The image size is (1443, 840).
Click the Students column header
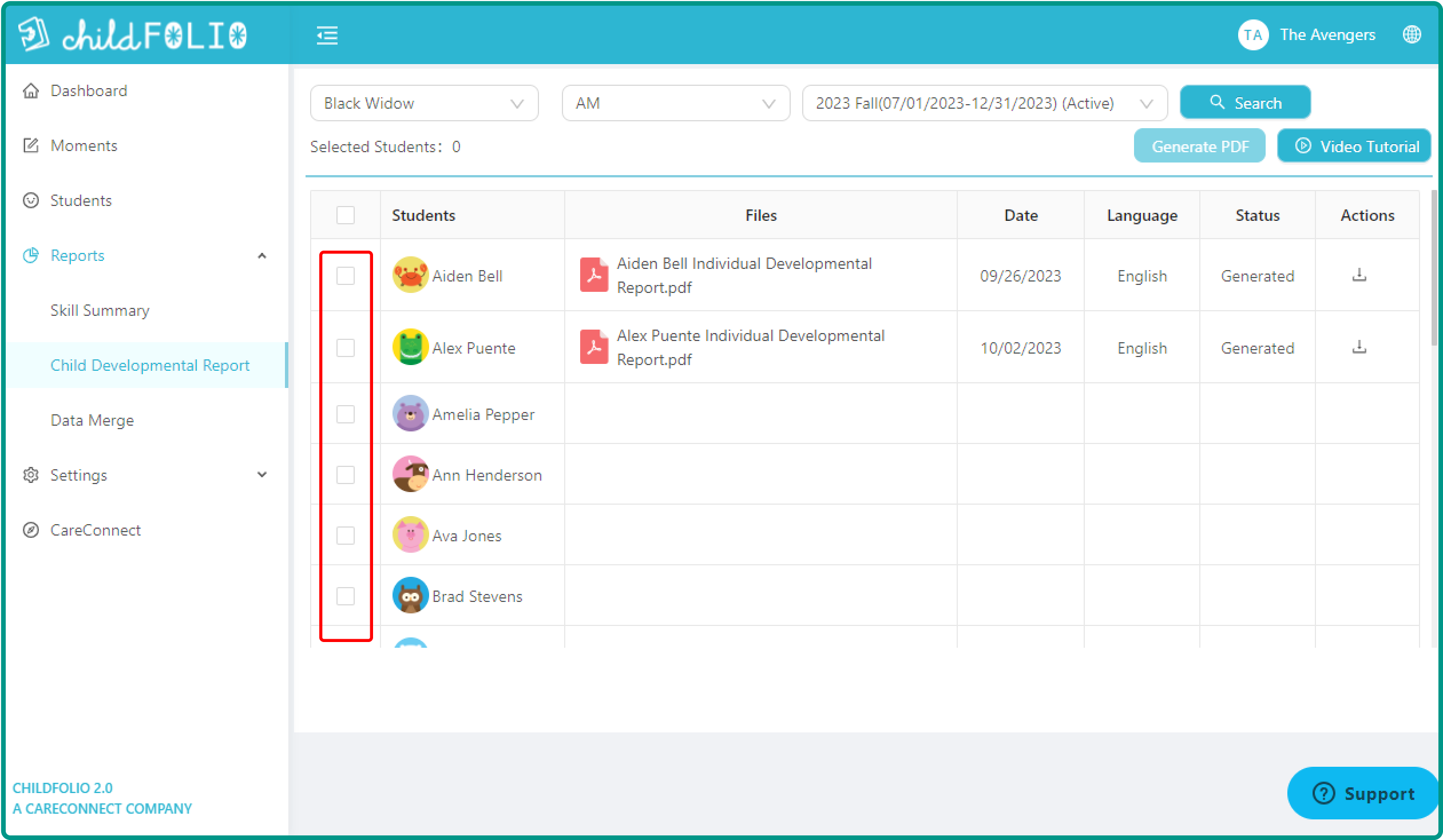(423, 215)
